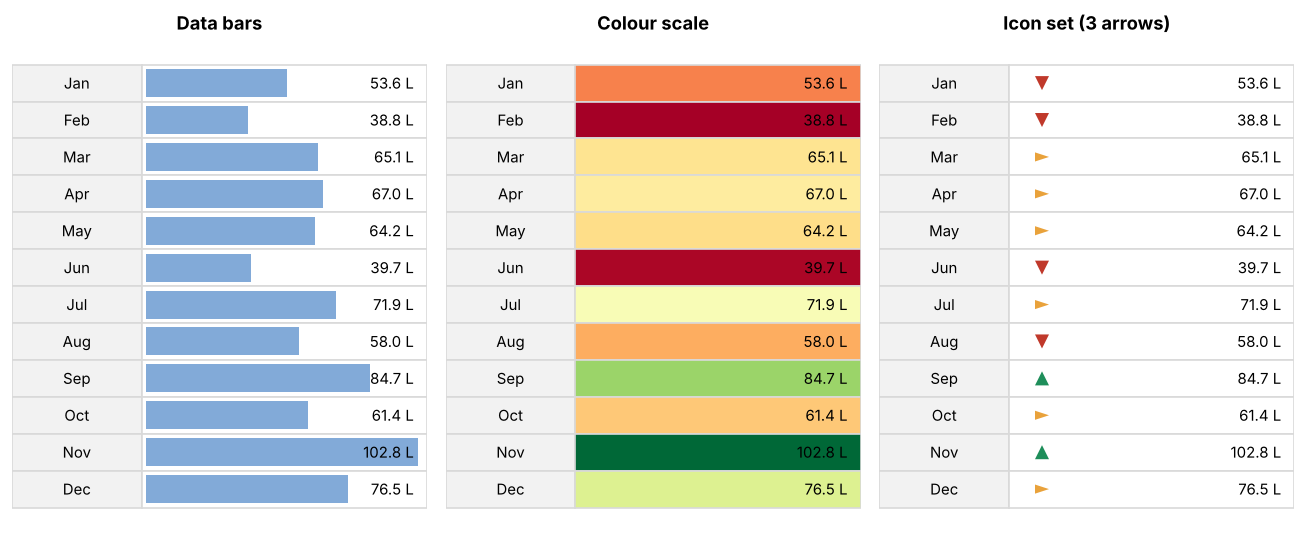Click the Jul data bar for 71.9 L
Viewport: 1306px width, 538px height.
click(x=241, y=305)
